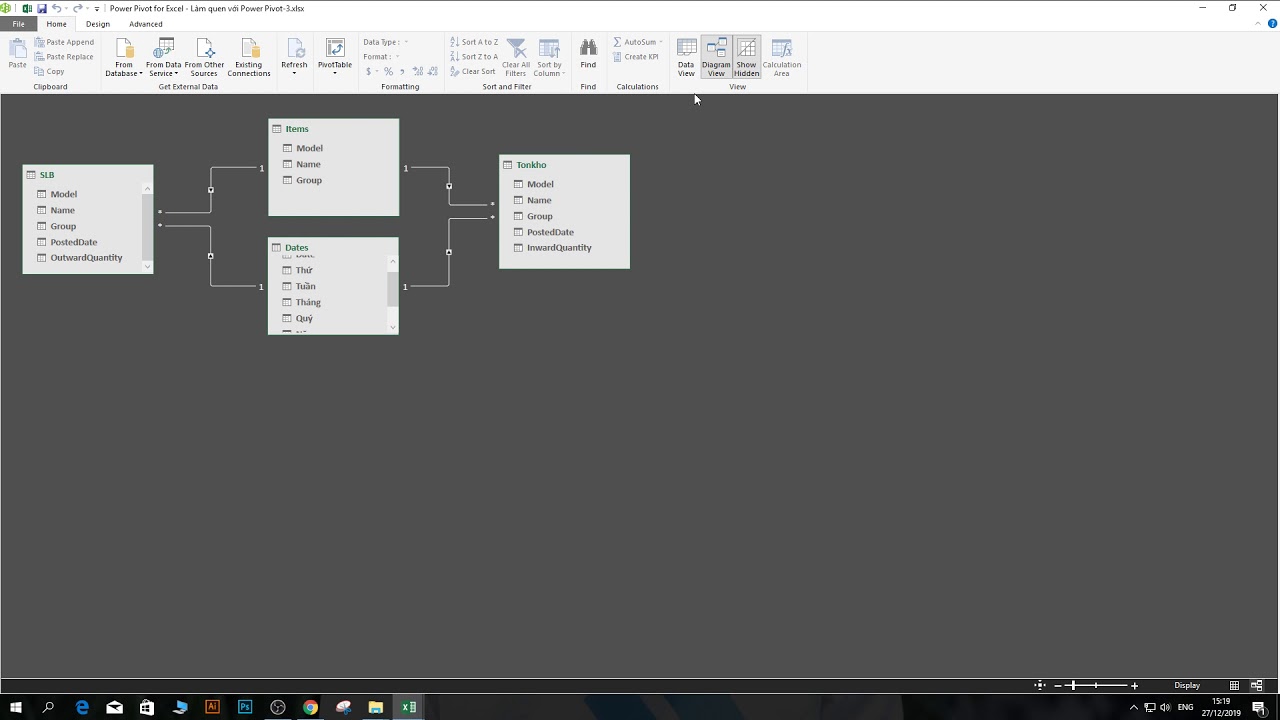Click the Fit to Screen icon
Screen dimensions: 1280x720
[x=1040, y=685]
